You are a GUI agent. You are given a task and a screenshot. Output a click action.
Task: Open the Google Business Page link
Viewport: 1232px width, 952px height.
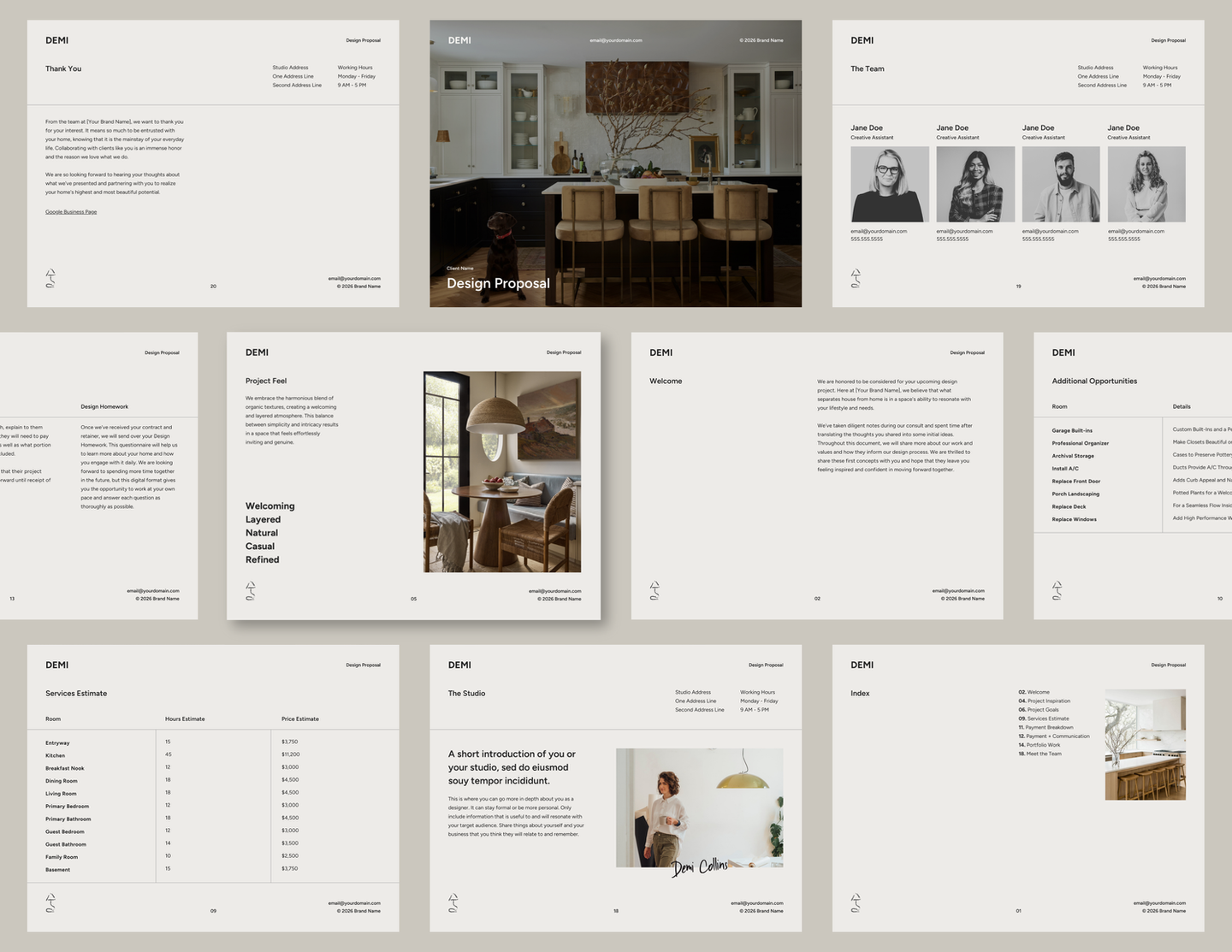tap(71, 212)
